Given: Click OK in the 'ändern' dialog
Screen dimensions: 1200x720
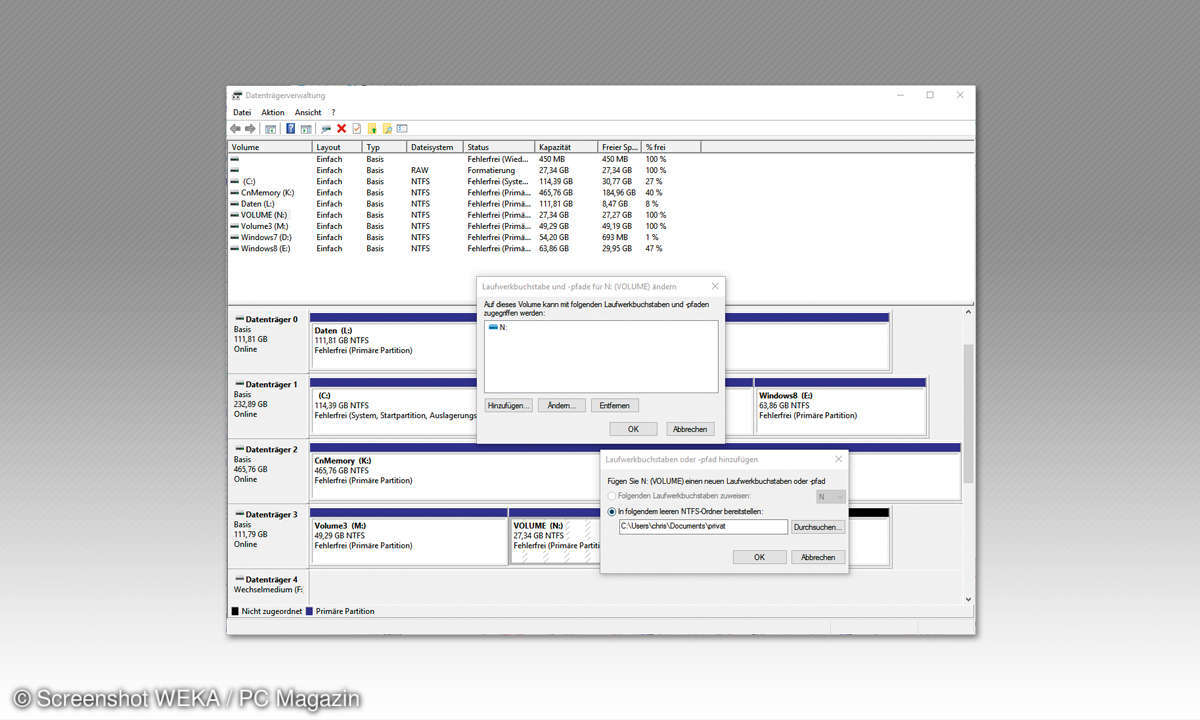Looking at the screenshot, I should point(633,429).
